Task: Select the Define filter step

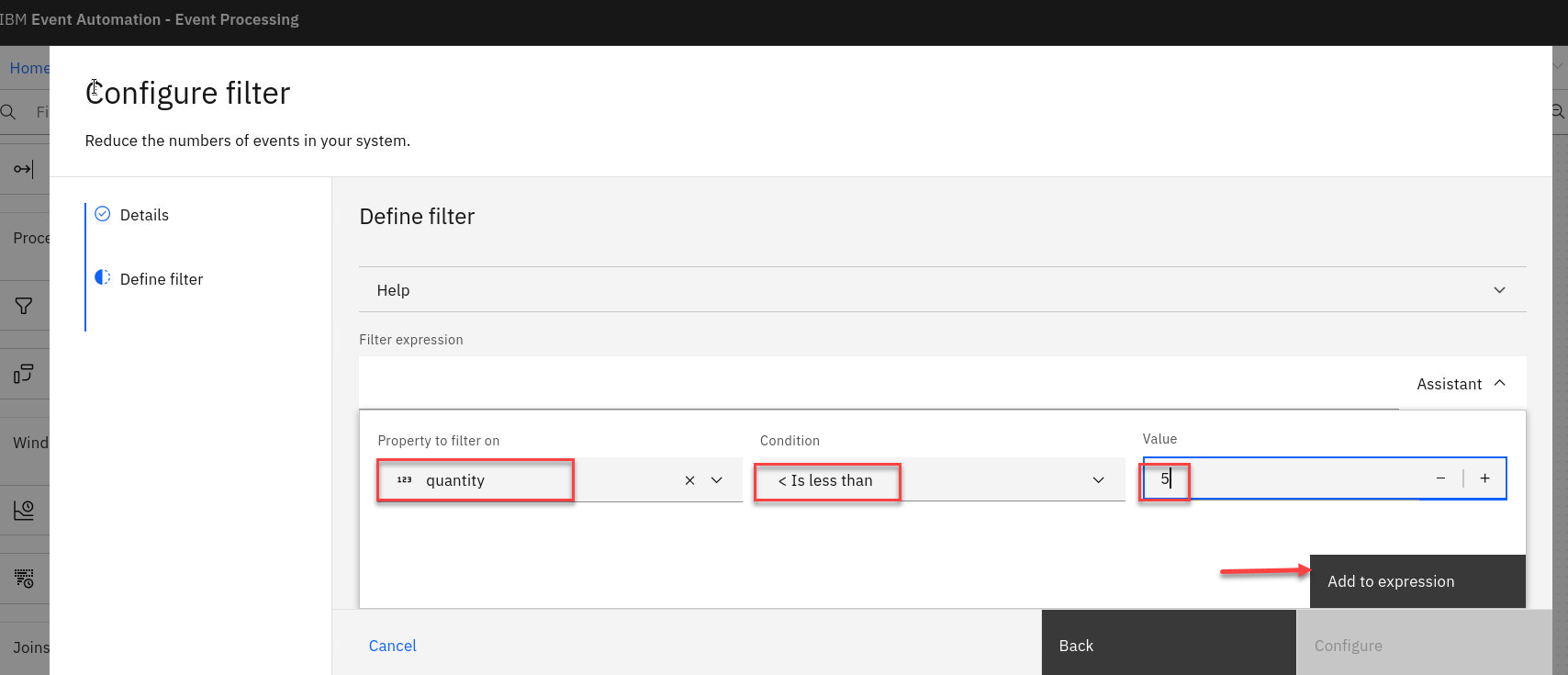Action: pos(161,279)
